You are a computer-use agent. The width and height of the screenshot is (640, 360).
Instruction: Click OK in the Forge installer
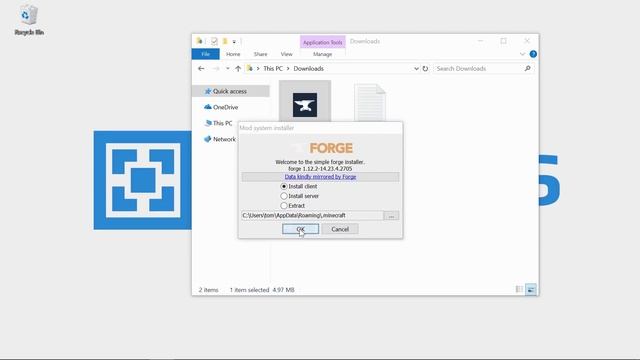tap(300, 229)
